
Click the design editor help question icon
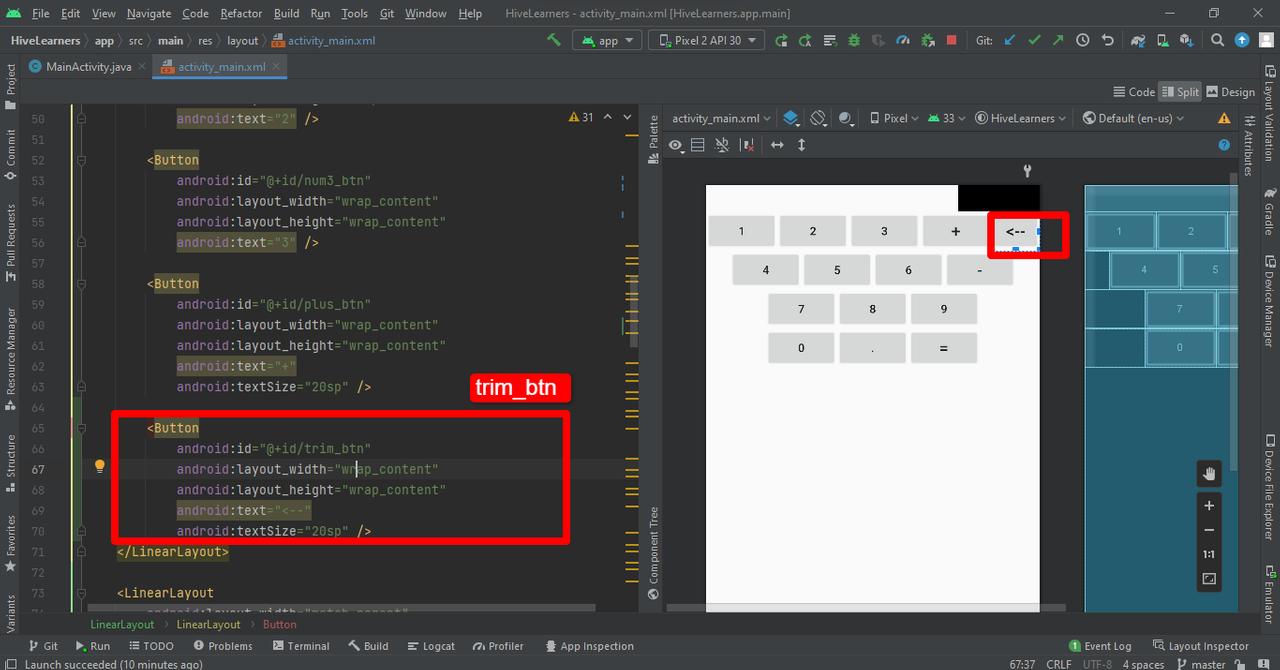tap(1224, 145)
